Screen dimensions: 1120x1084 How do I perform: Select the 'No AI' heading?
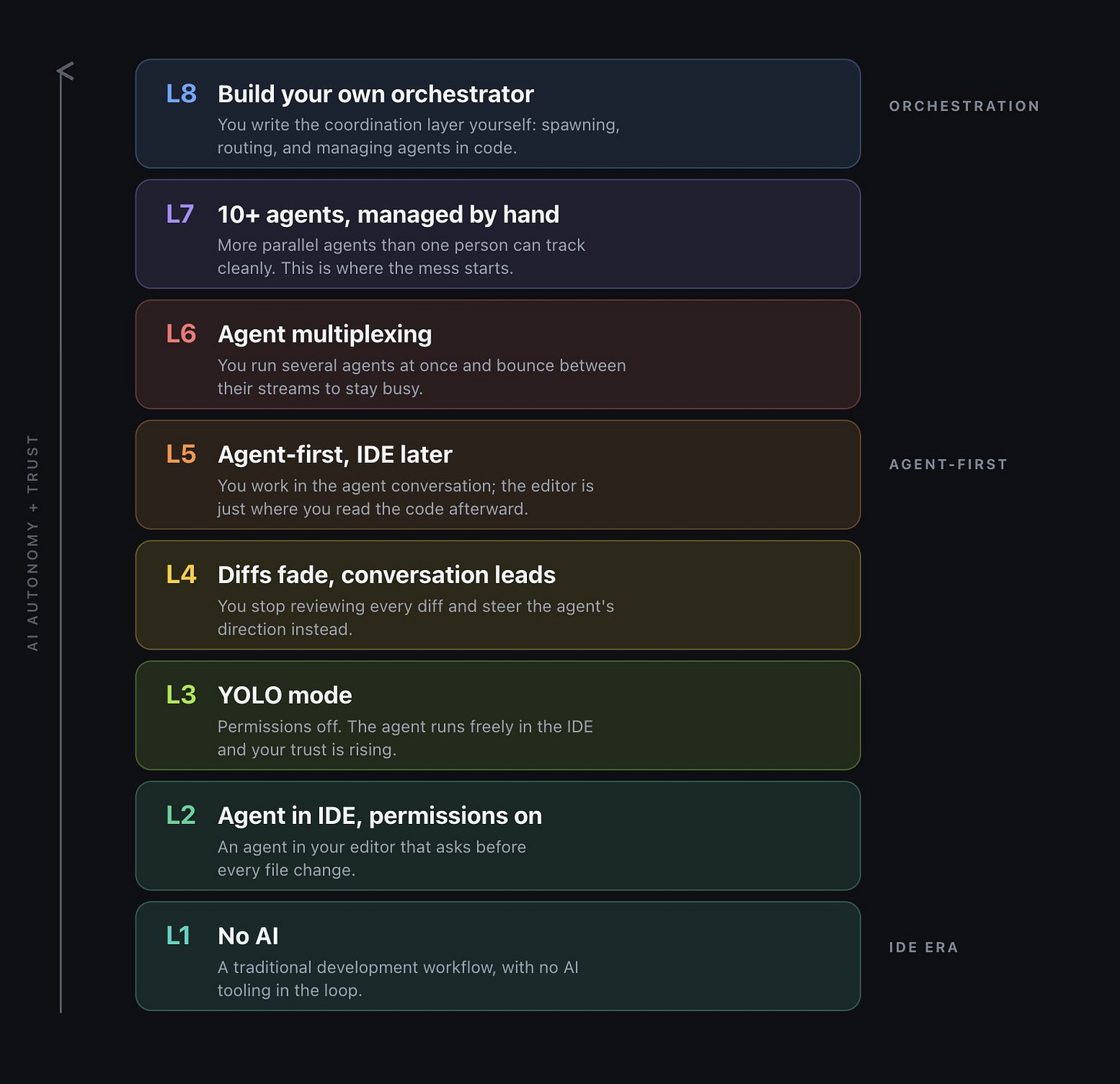[x=248, y=936]
